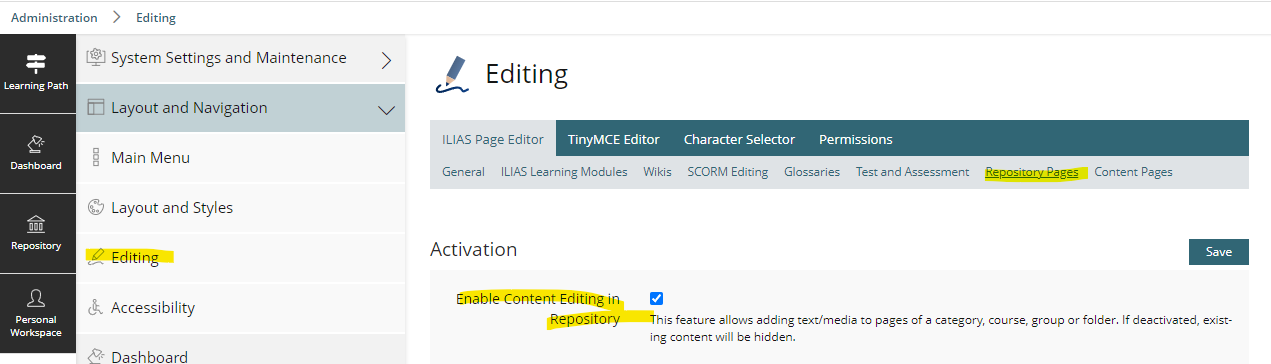This screenshot has width=1271, height=364.
Task: Collapse Layout and Navigation chevron
Action: (x=387, y=110)
